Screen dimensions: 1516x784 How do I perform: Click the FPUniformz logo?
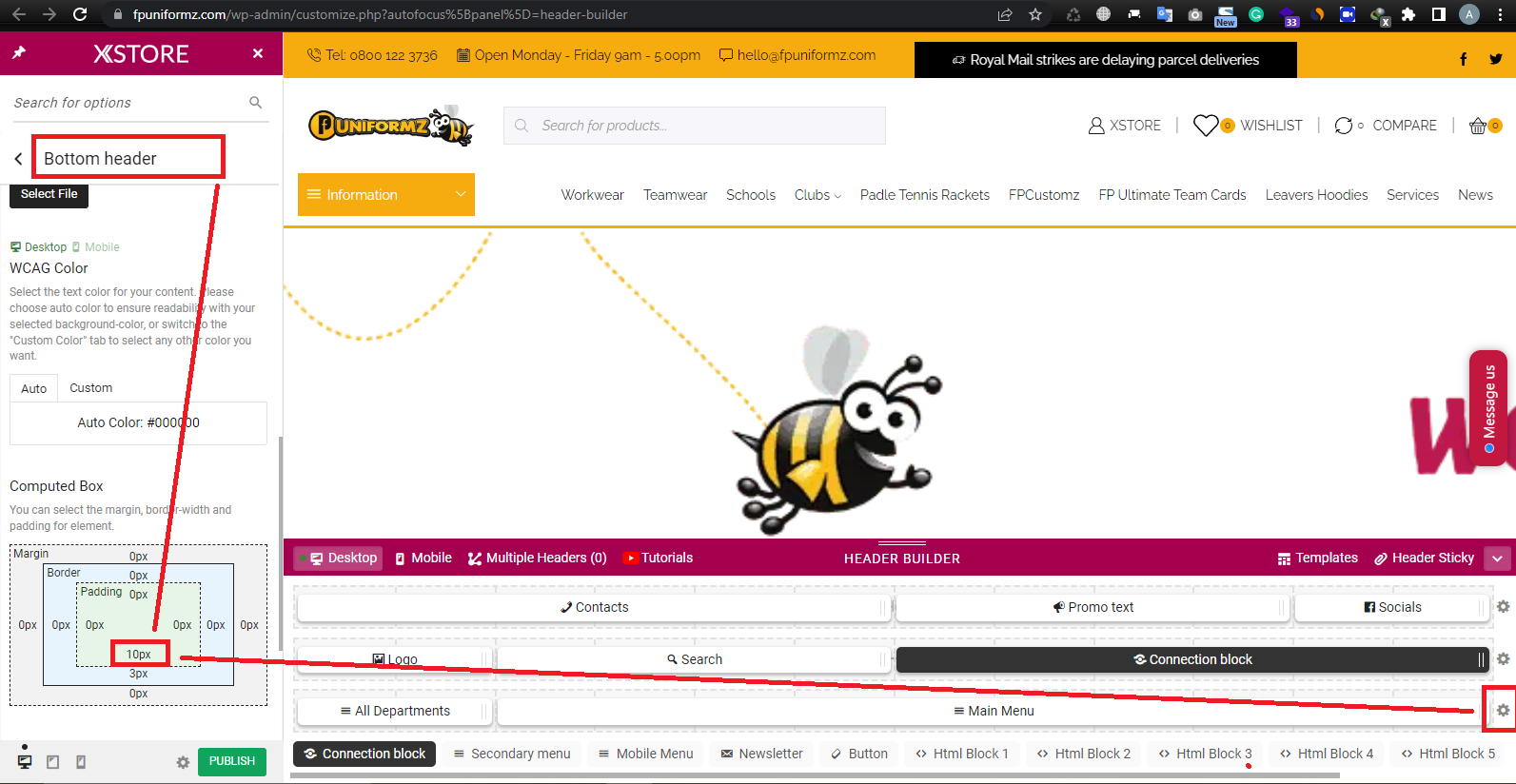391,125
